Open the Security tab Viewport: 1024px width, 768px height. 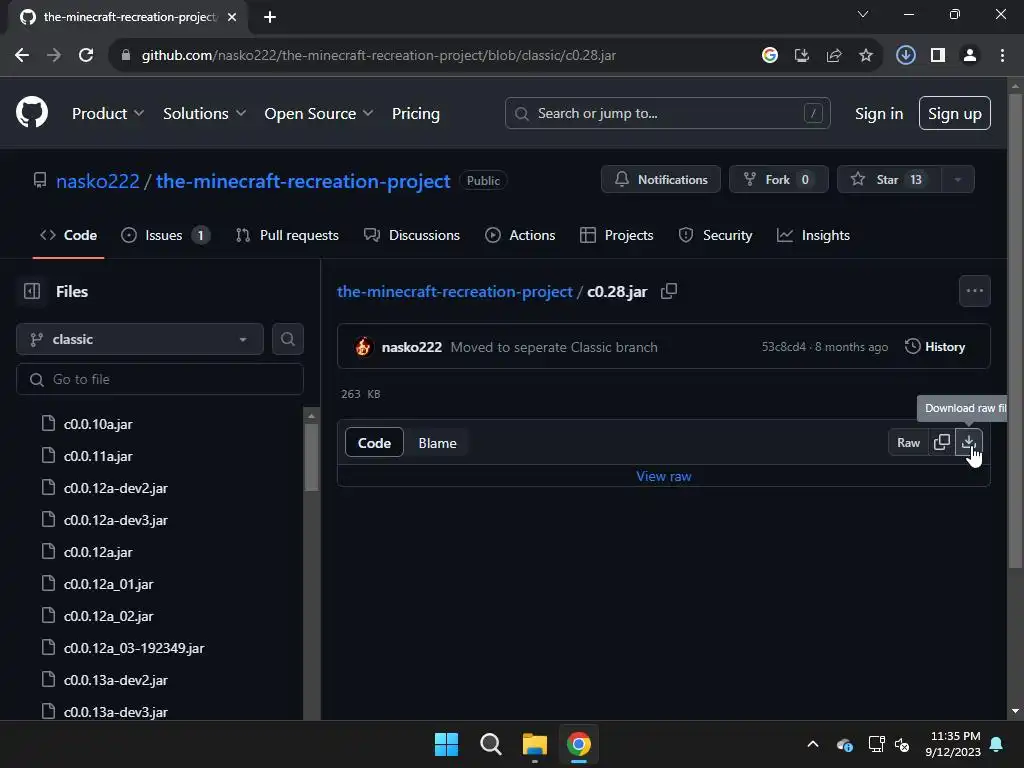coord(715,235)
